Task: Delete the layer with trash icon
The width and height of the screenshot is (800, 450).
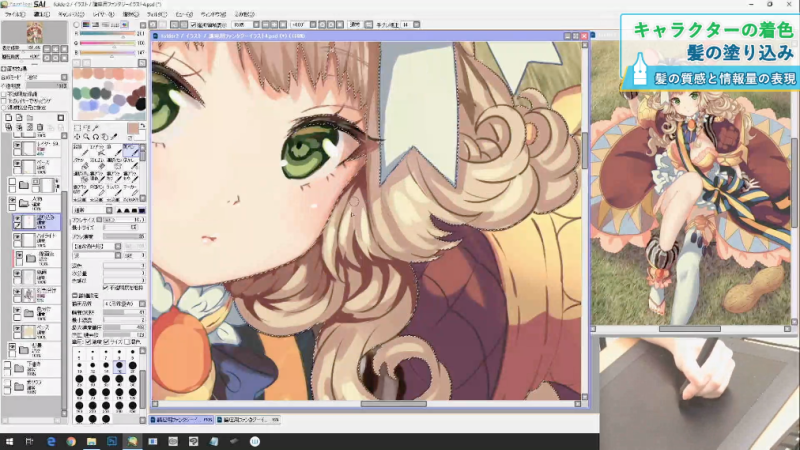Action: (x=40, y=127)
